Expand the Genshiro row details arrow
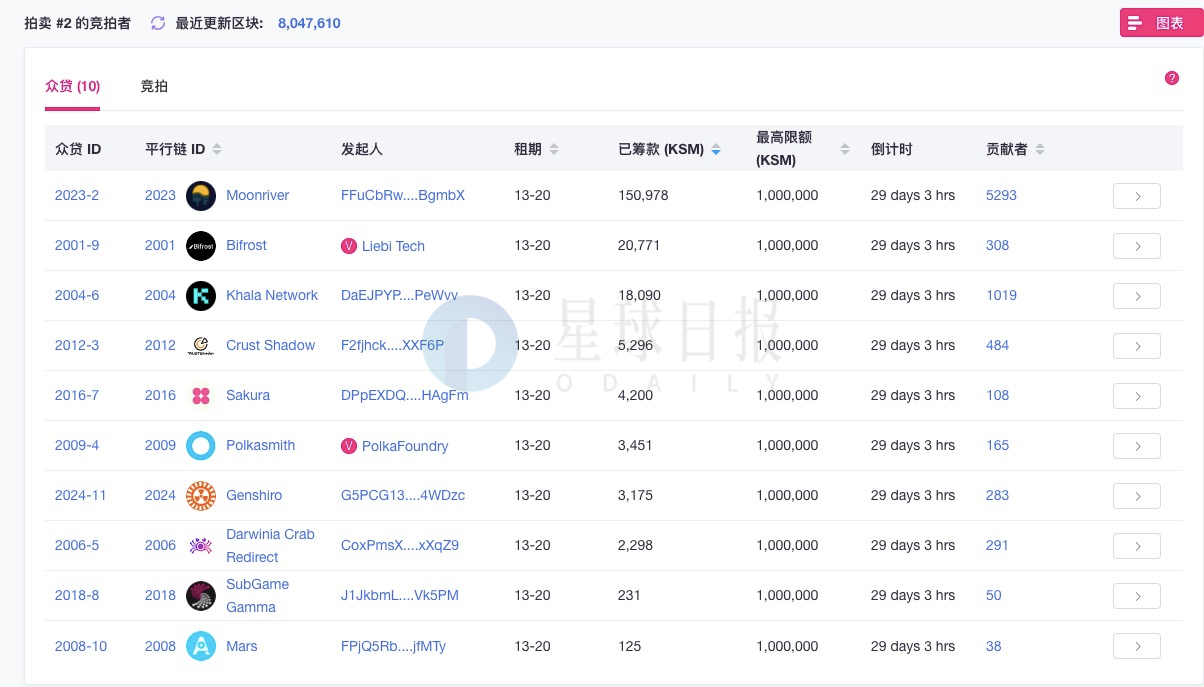Image resolution: width=1204 pixels, height=687 pixels. coord(1137,496)
